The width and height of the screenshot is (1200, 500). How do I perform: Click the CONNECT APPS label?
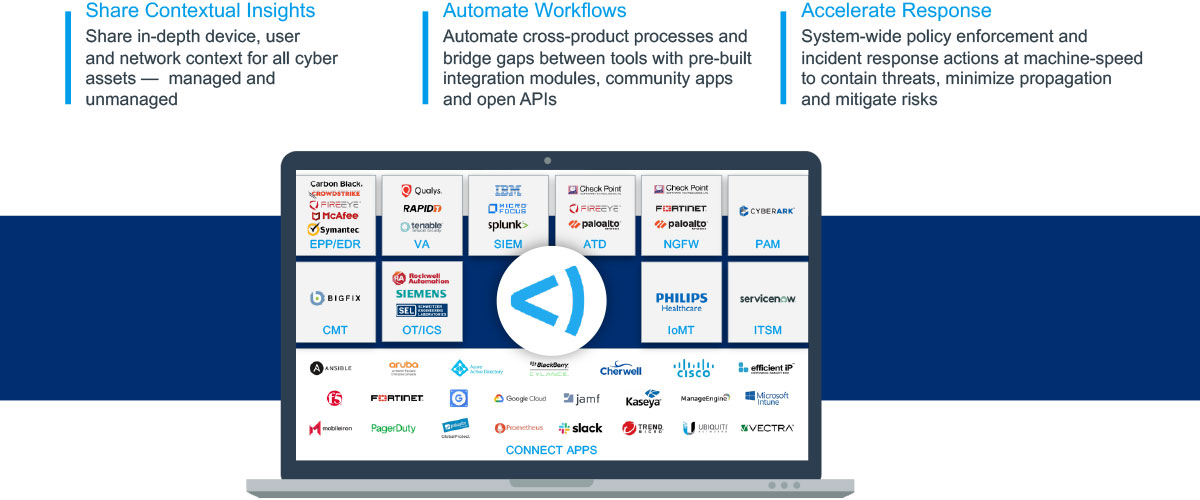tap(551, 450)
